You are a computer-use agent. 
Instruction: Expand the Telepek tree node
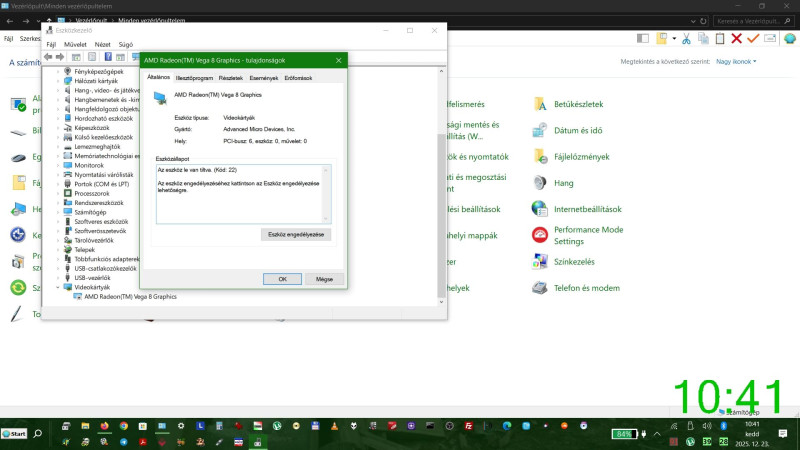point(58,249)
